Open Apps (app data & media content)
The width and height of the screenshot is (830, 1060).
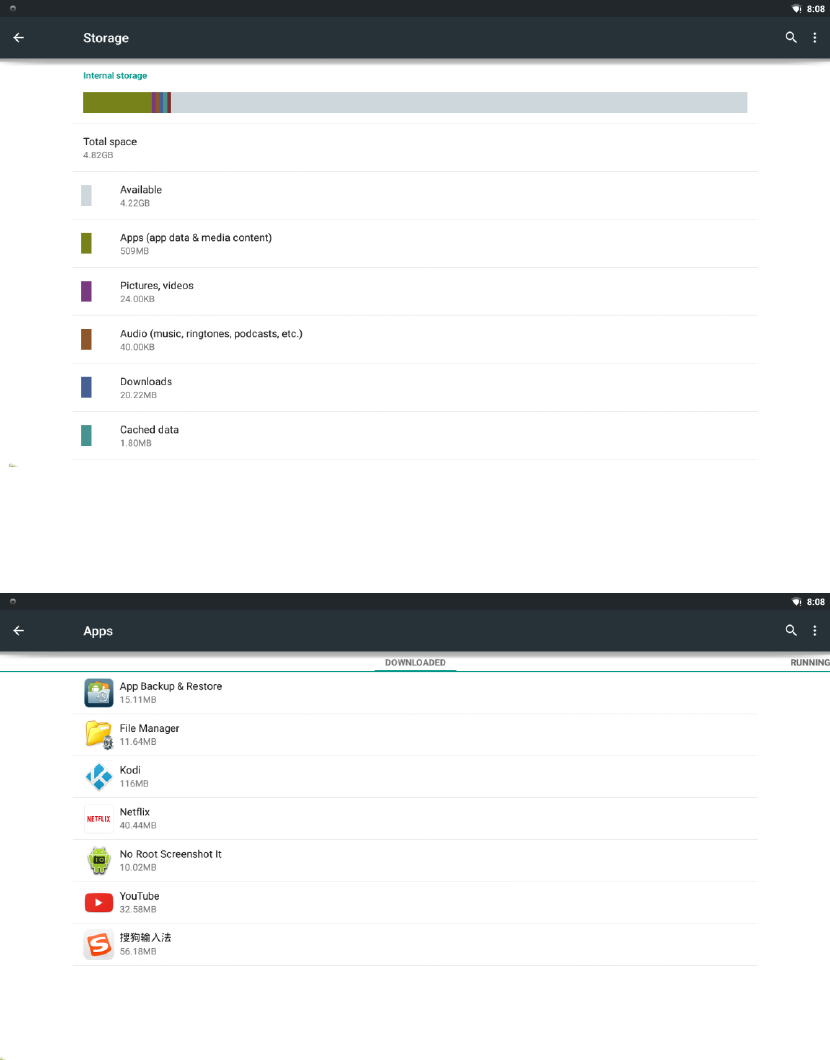(x=415, y=243)
